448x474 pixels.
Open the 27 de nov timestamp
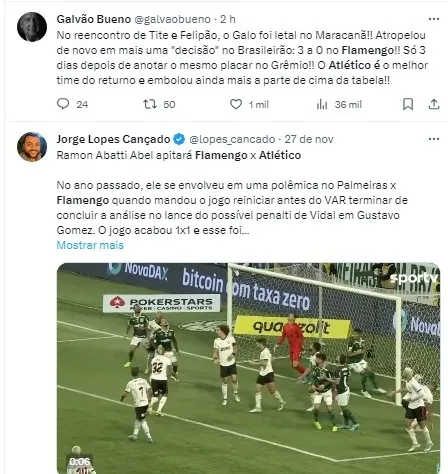(309, 139)
